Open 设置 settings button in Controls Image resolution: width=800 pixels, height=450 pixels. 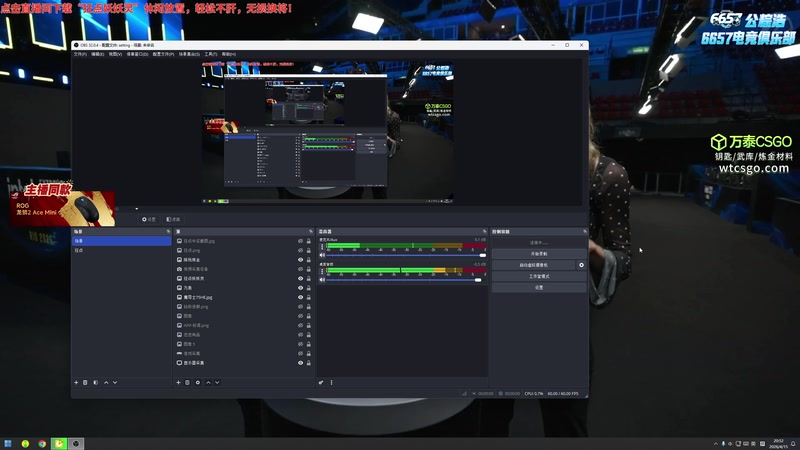[x=539, y=287]
